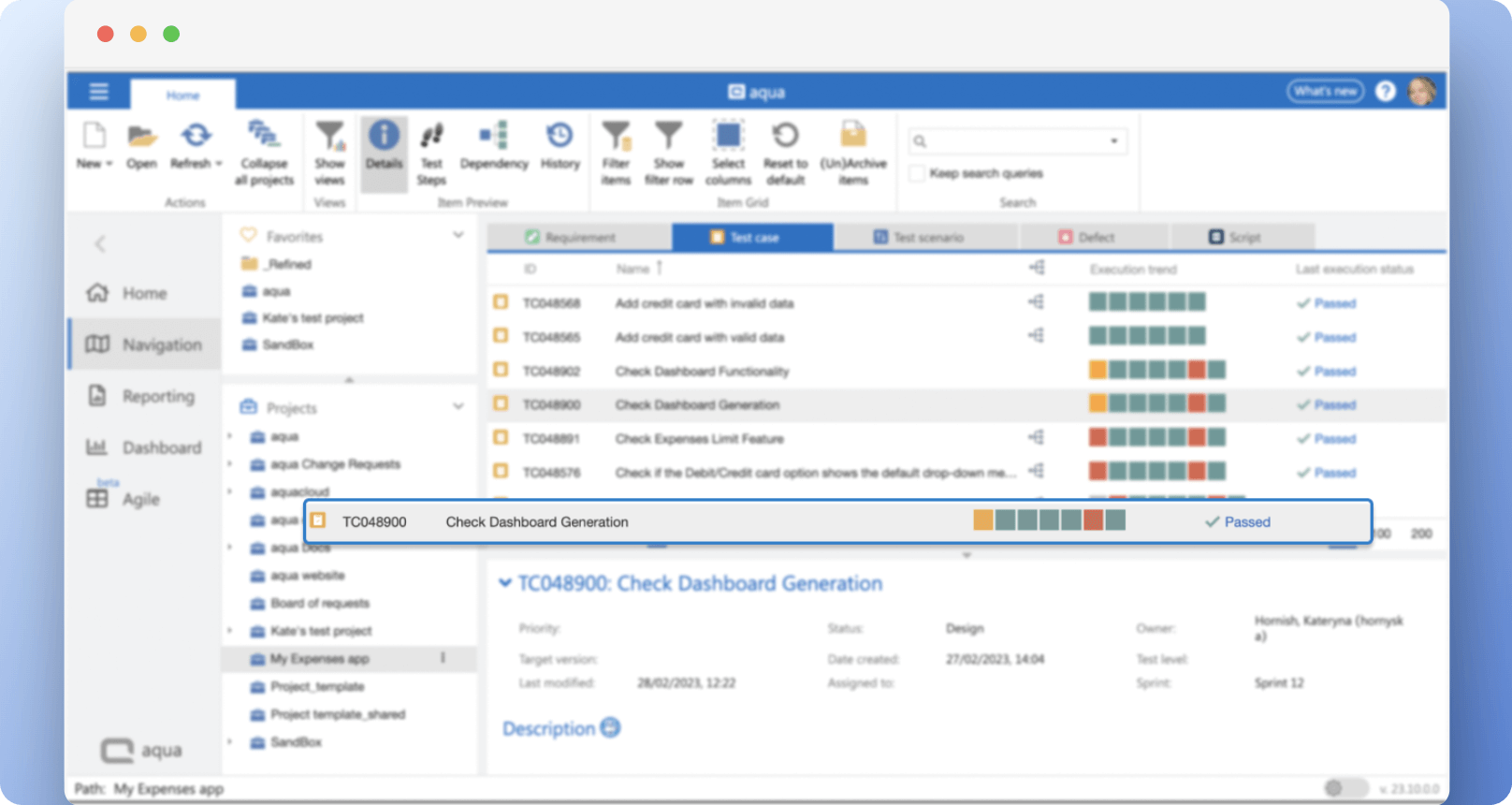Click the dependency icon for TC048568
This screenshot has width=1512, height=805.
1036,301
